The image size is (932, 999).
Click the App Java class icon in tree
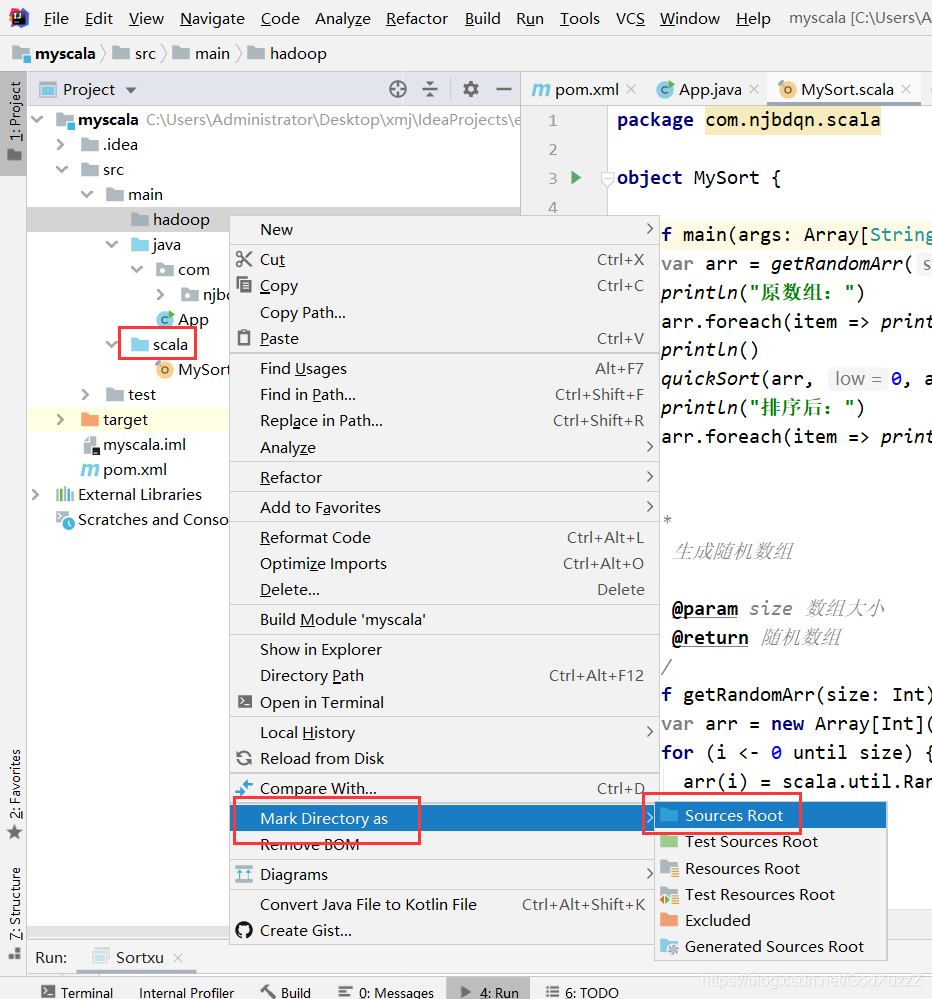click(166, 319)
